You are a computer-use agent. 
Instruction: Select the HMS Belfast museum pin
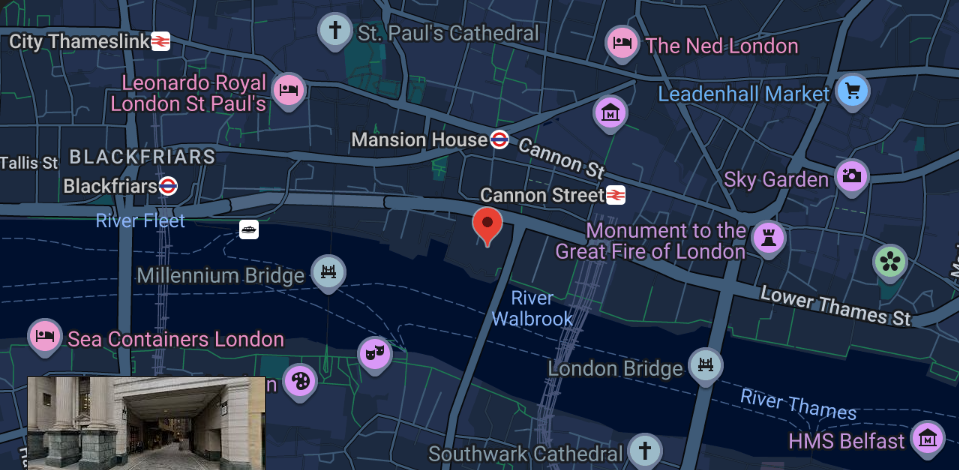tap(928, 439)
